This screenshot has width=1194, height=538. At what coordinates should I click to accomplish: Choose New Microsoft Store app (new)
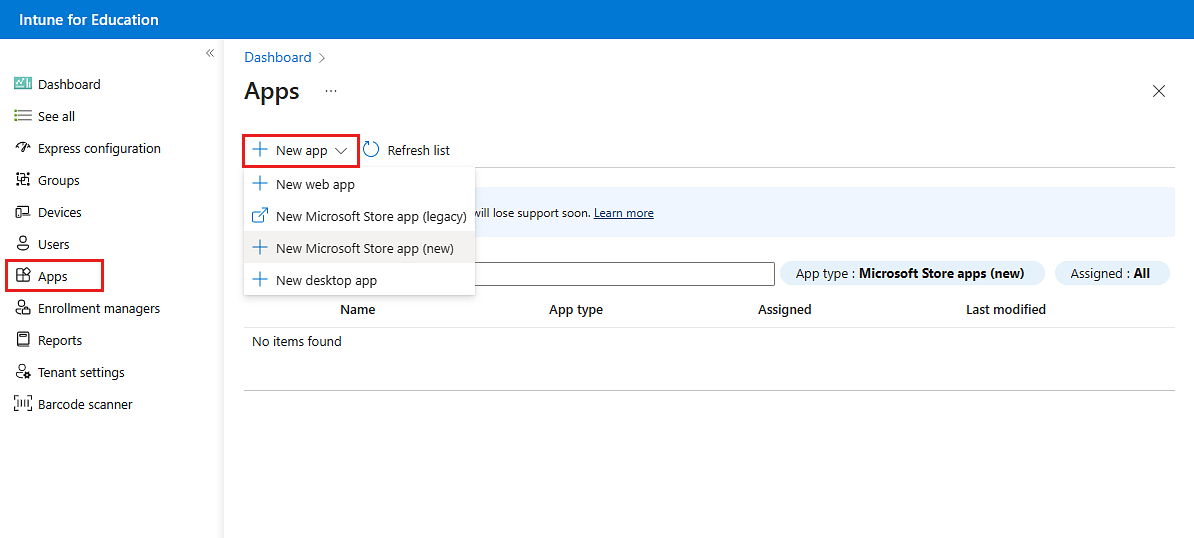coord(359,248)
